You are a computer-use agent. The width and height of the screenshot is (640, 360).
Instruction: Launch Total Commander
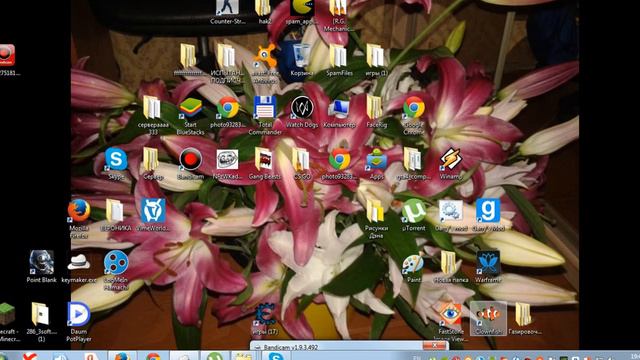click(x=264, y=115)
